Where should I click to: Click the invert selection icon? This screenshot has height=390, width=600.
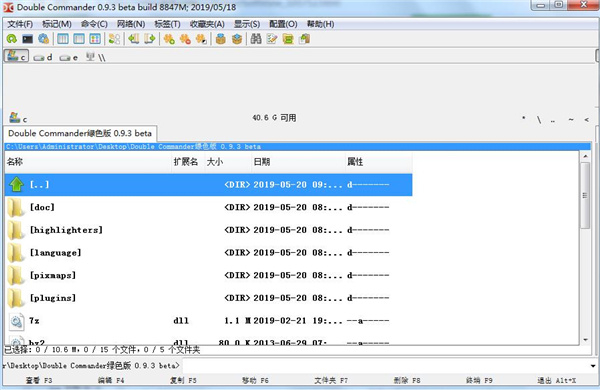click(x=201, y=39)
